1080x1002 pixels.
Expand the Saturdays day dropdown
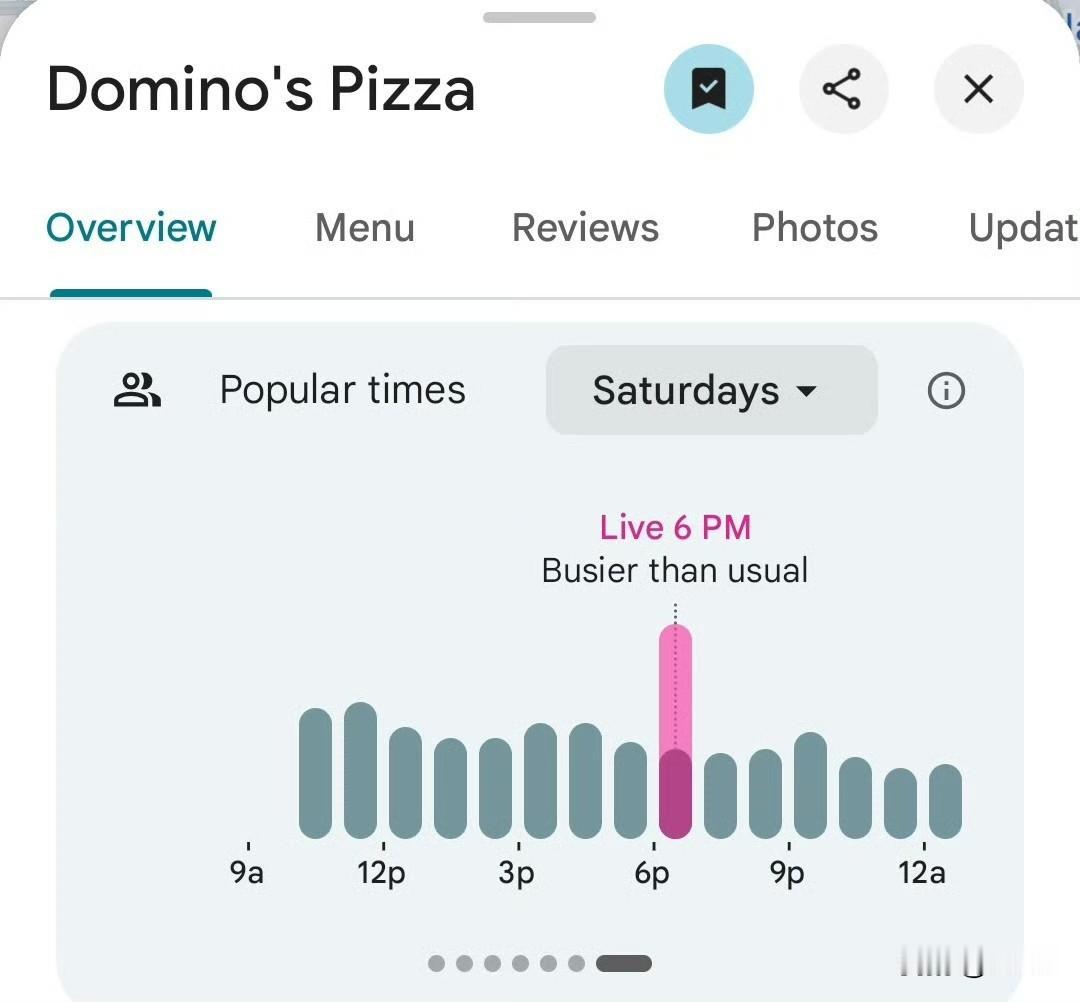(712, 390)
